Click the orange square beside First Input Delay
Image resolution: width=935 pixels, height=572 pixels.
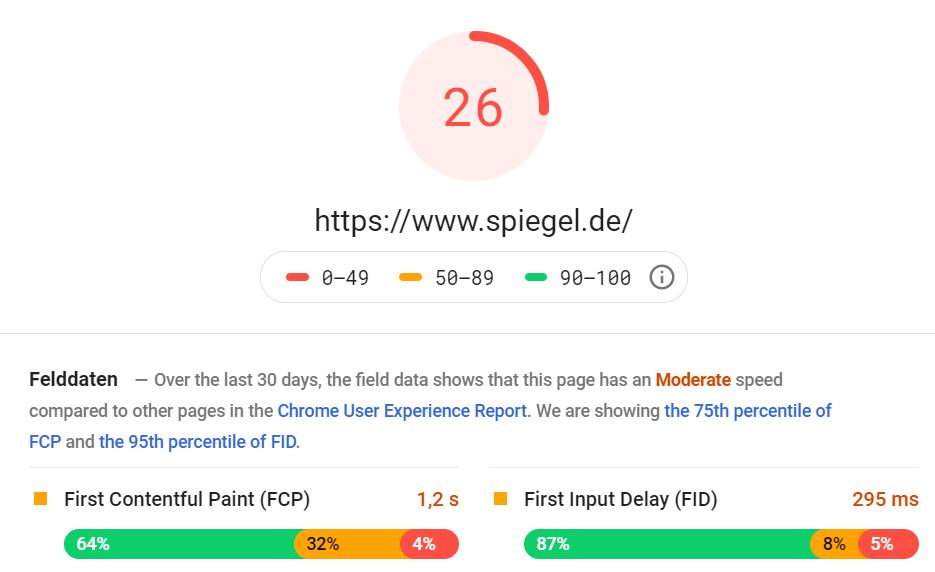pyautogui.click(x=500, y=499)
